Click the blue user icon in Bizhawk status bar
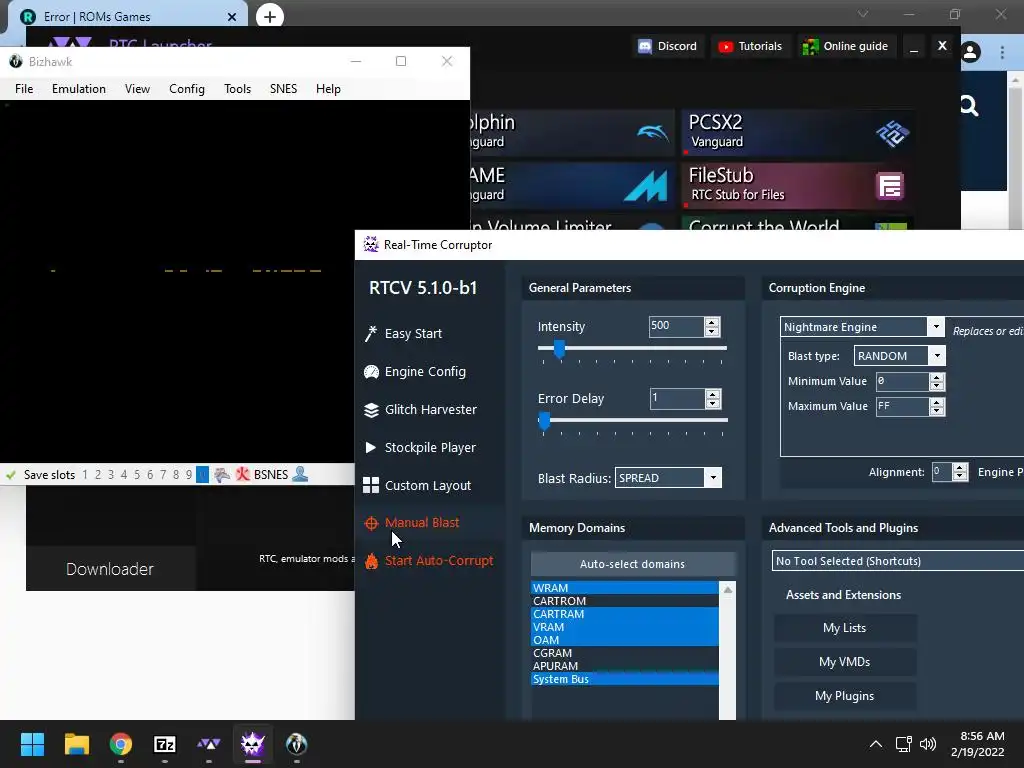 (300, 474)
